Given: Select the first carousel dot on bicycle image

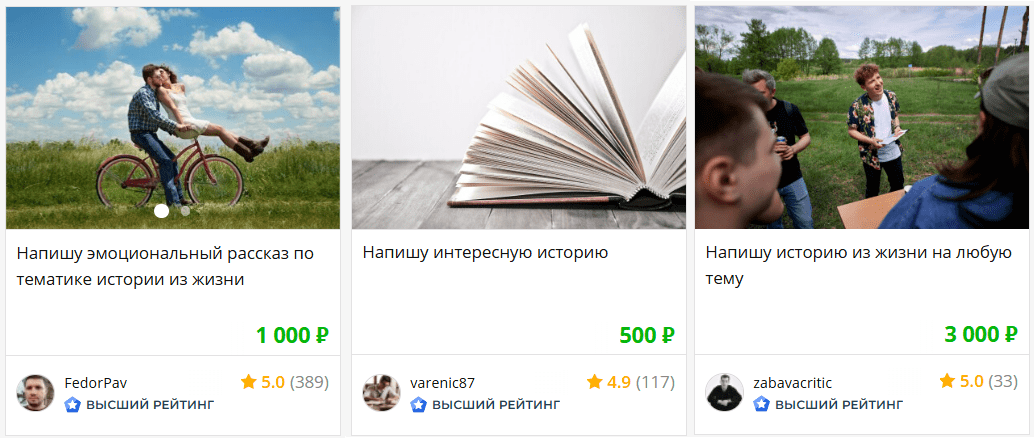Looking at the screenshot, I should 161,211.
